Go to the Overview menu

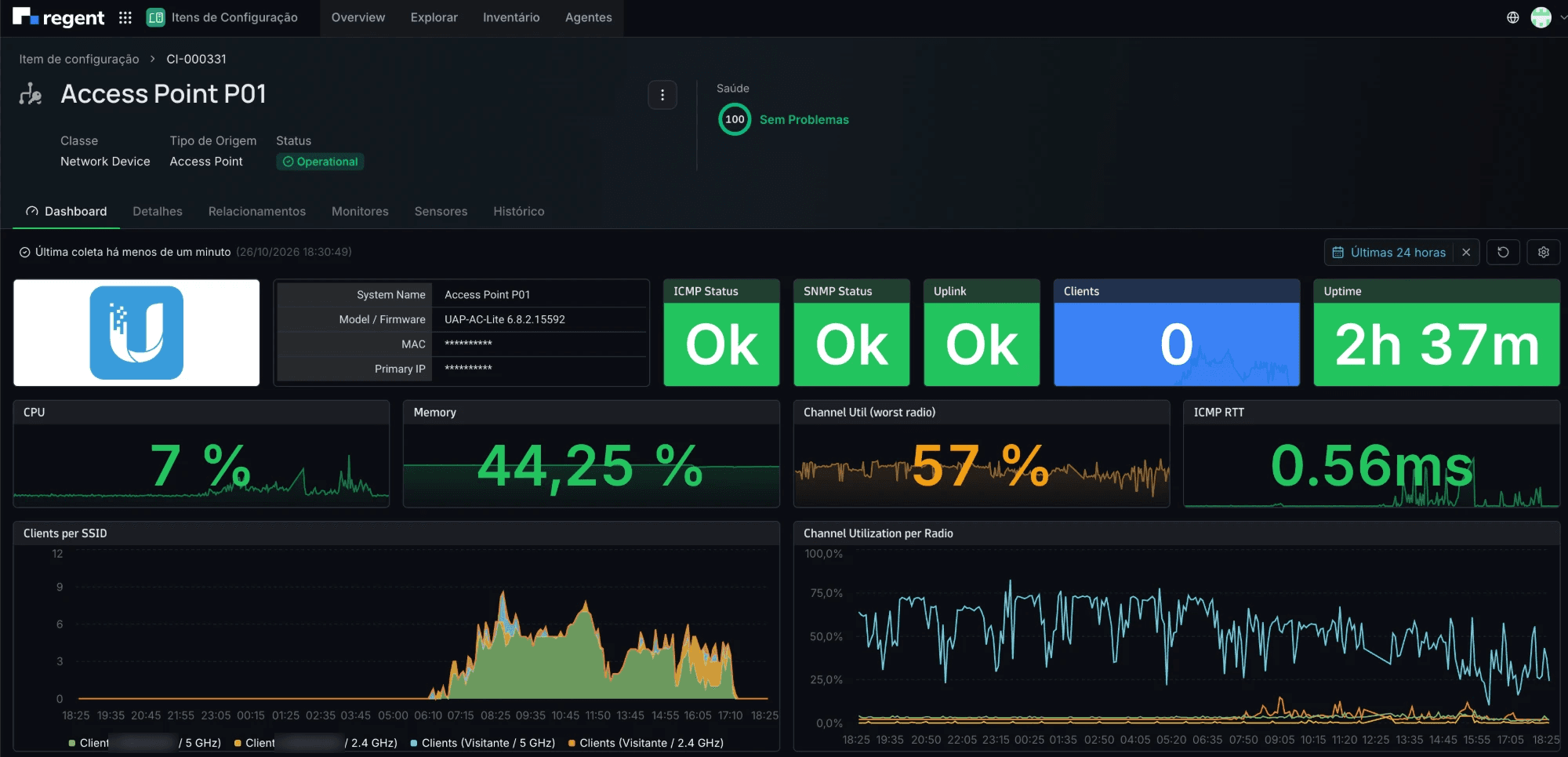[x=358, y=17]
